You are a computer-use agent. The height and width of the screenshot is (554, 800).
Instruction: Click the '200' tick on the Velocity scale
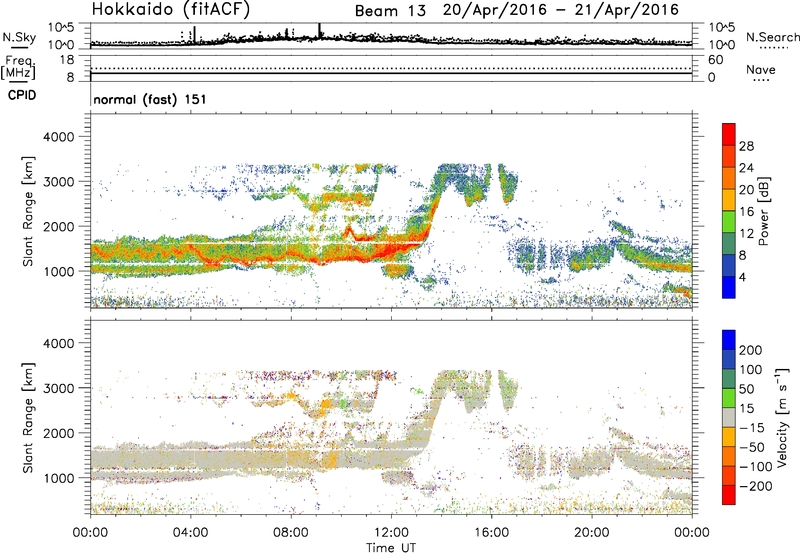[x=751, y=350]
